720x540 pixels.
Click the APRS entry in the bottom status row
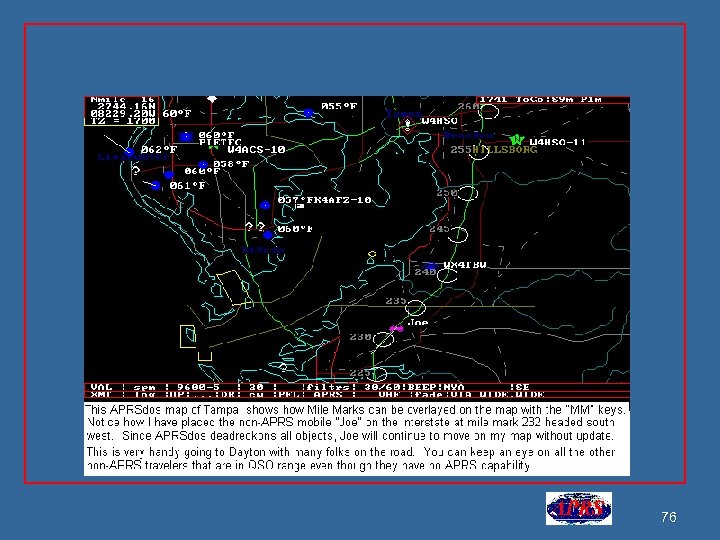328,394
